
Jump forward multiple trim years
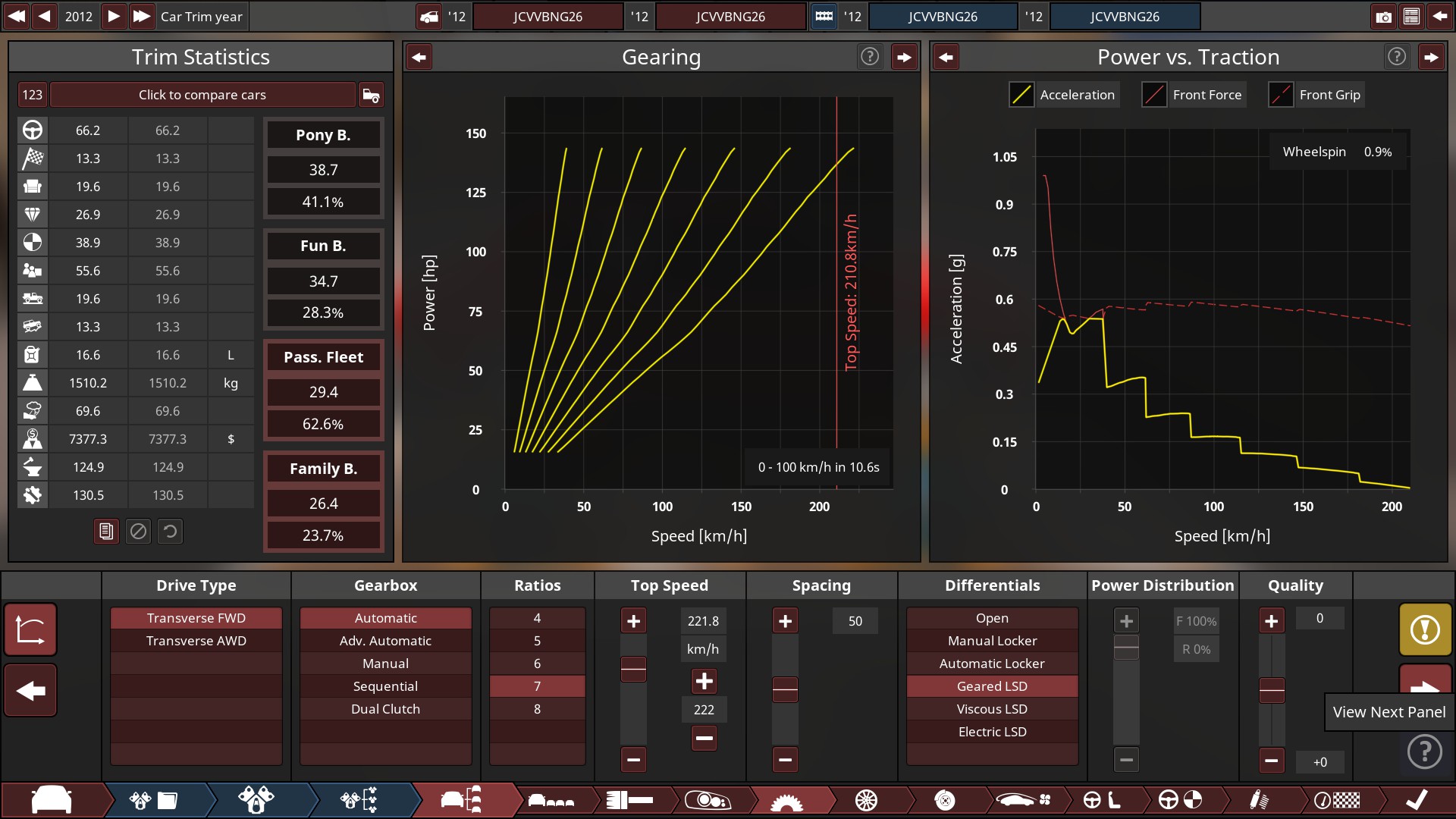click(x=142, y=17)
